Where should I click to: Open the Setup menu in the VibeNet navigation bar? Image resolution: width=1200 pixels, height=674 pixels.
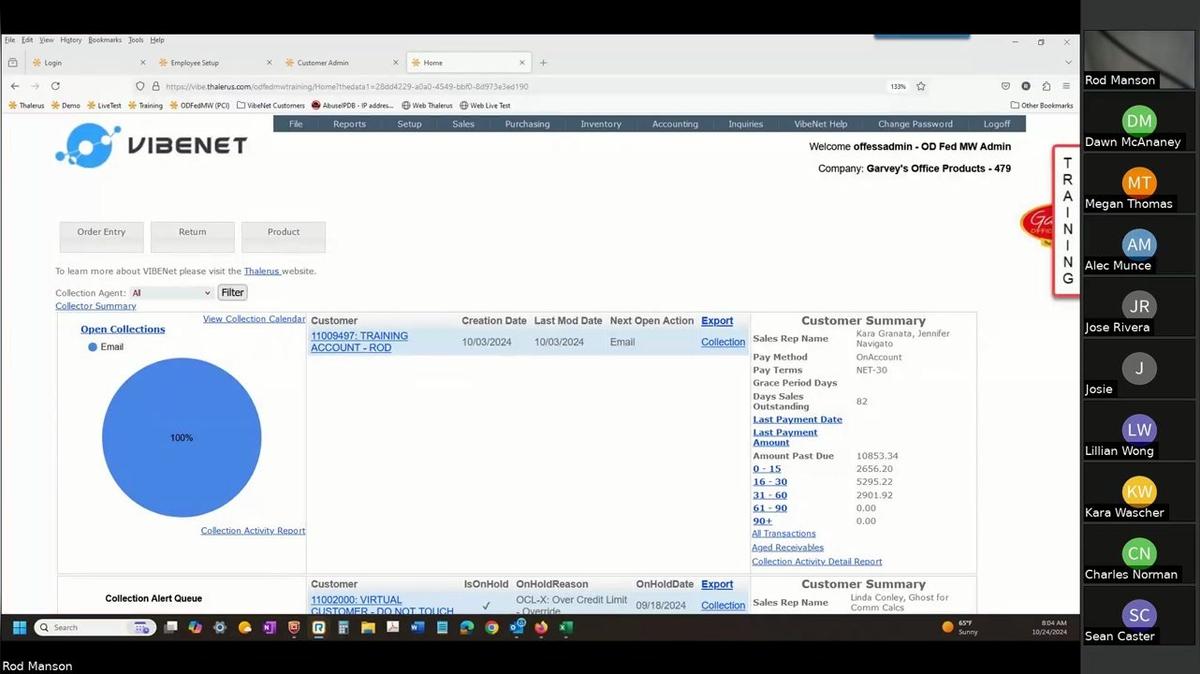tap(409, 123)
